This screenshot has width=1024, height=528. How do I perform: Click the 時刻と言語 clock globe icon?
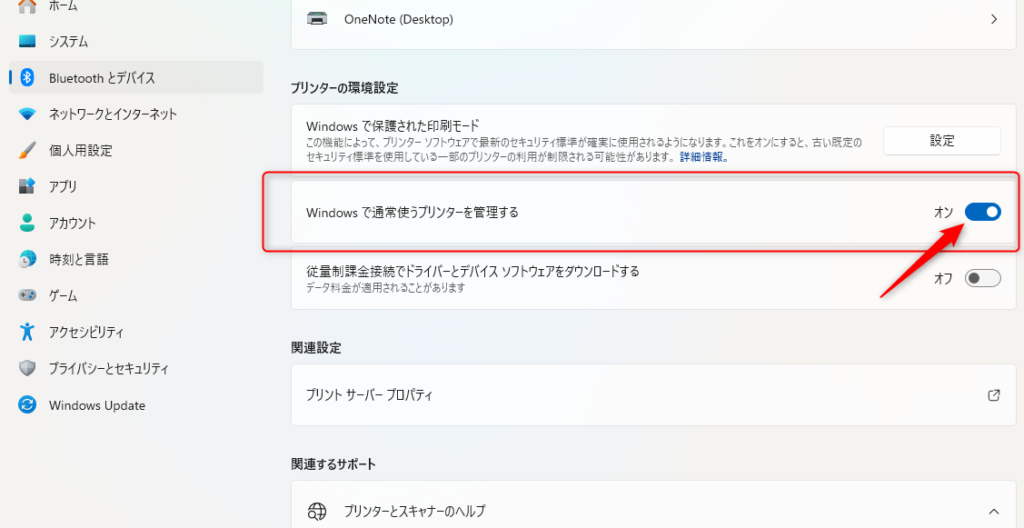pyautogui.click(x=29, y=260)
